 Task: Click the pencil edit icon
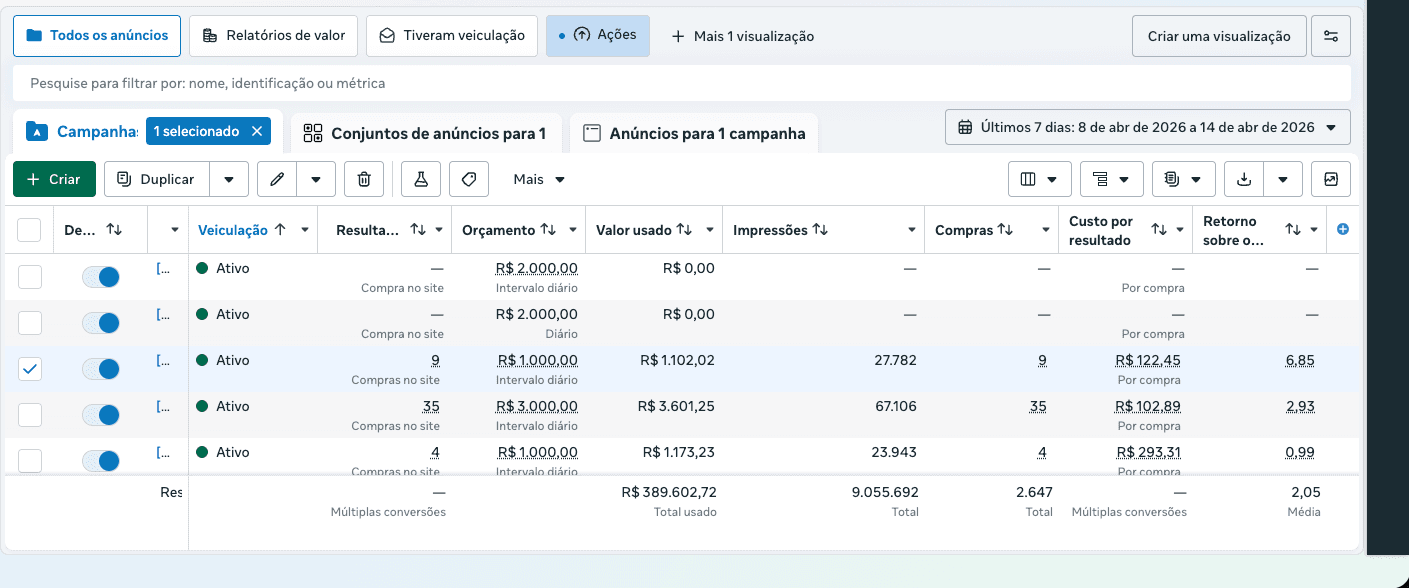click(x=278, y=179)
